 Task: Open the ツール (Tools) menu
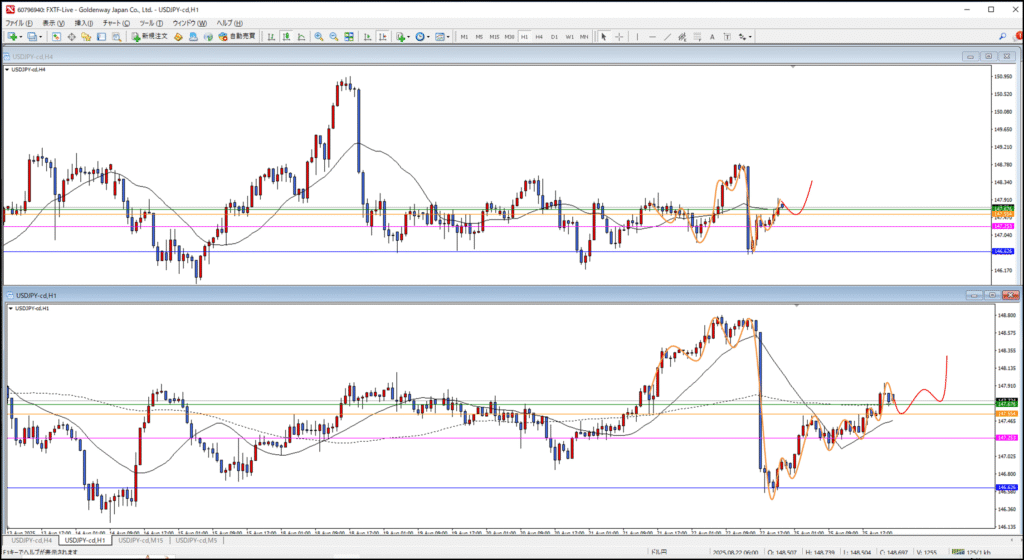tap(151, 23)
